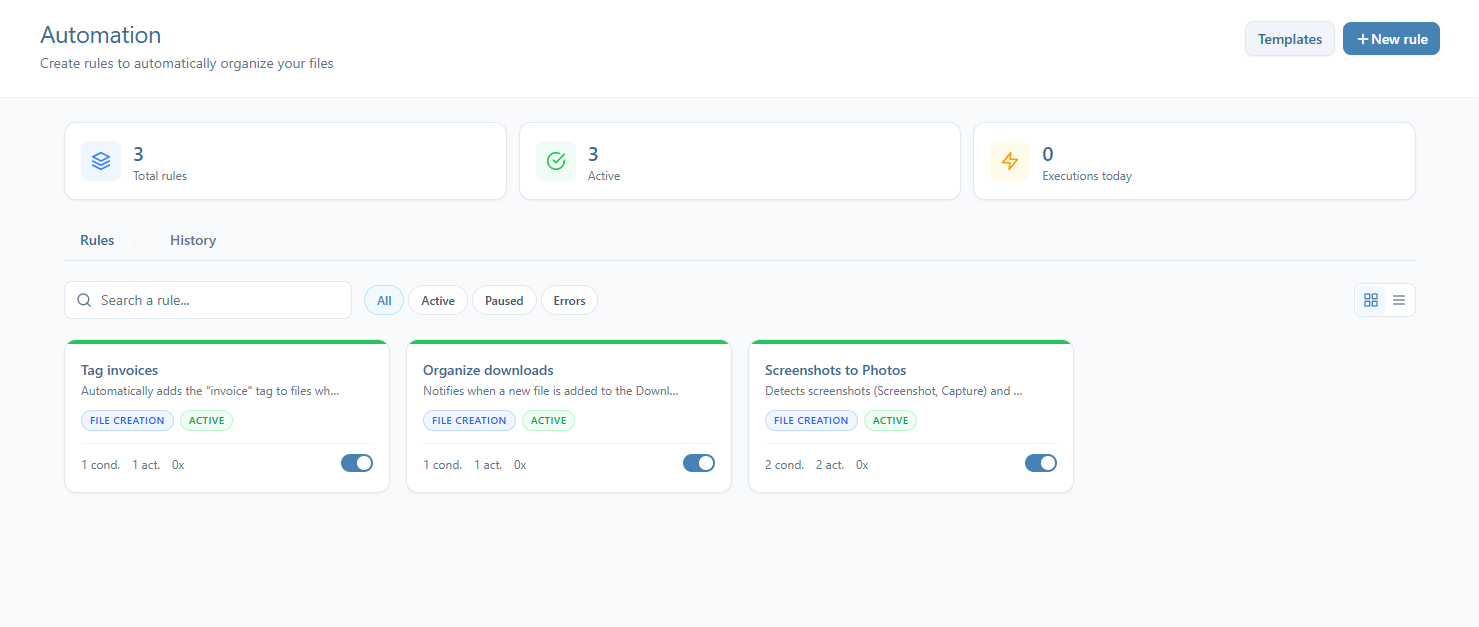This screenshot has width=1479, height=627.
Task: Click the magnifying glass search icon
Action: [84, 300]
